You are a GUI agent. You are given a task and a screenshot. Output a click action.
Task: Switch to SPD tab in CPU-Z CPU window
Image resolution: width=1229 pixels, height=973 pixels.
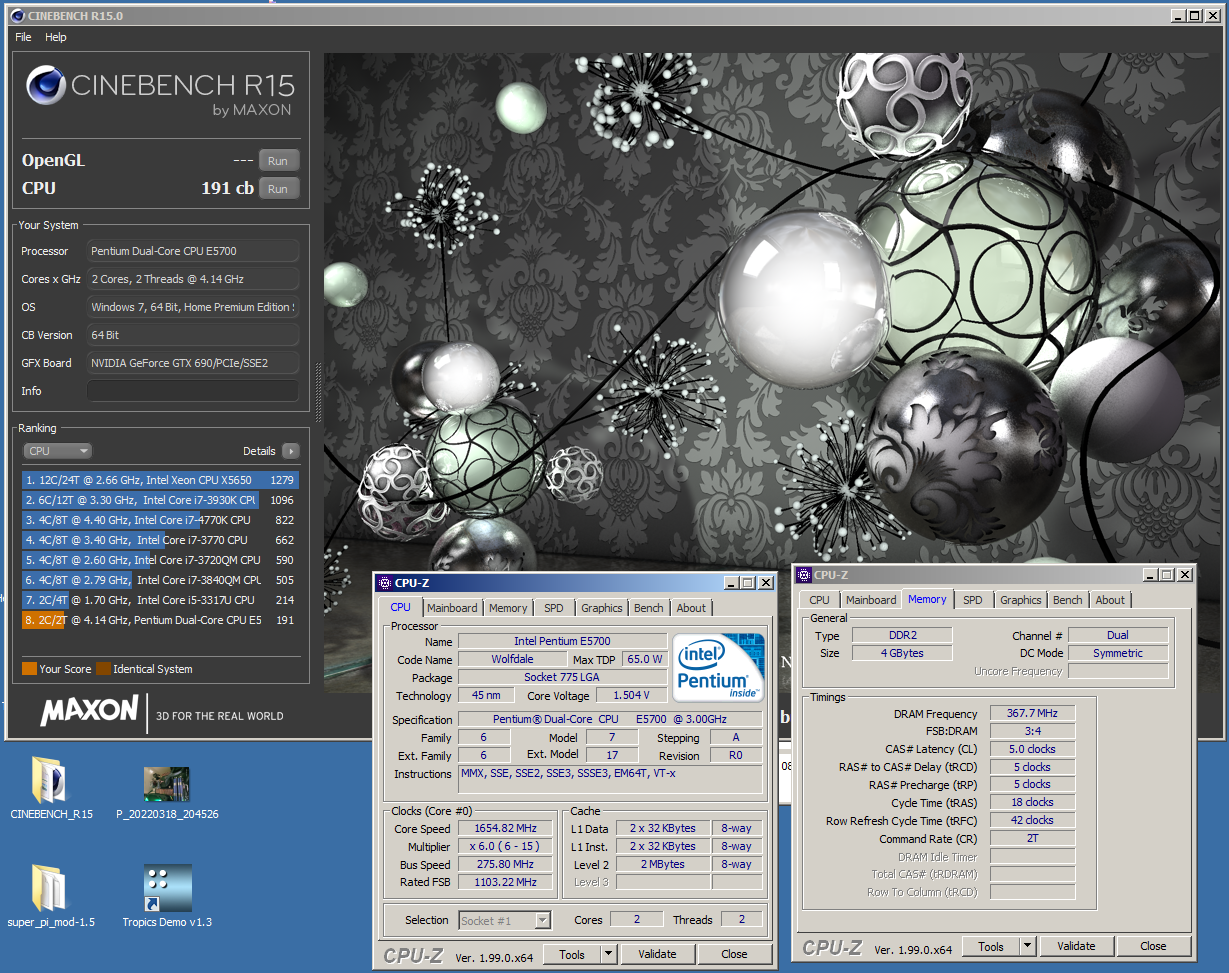[554, 608]
